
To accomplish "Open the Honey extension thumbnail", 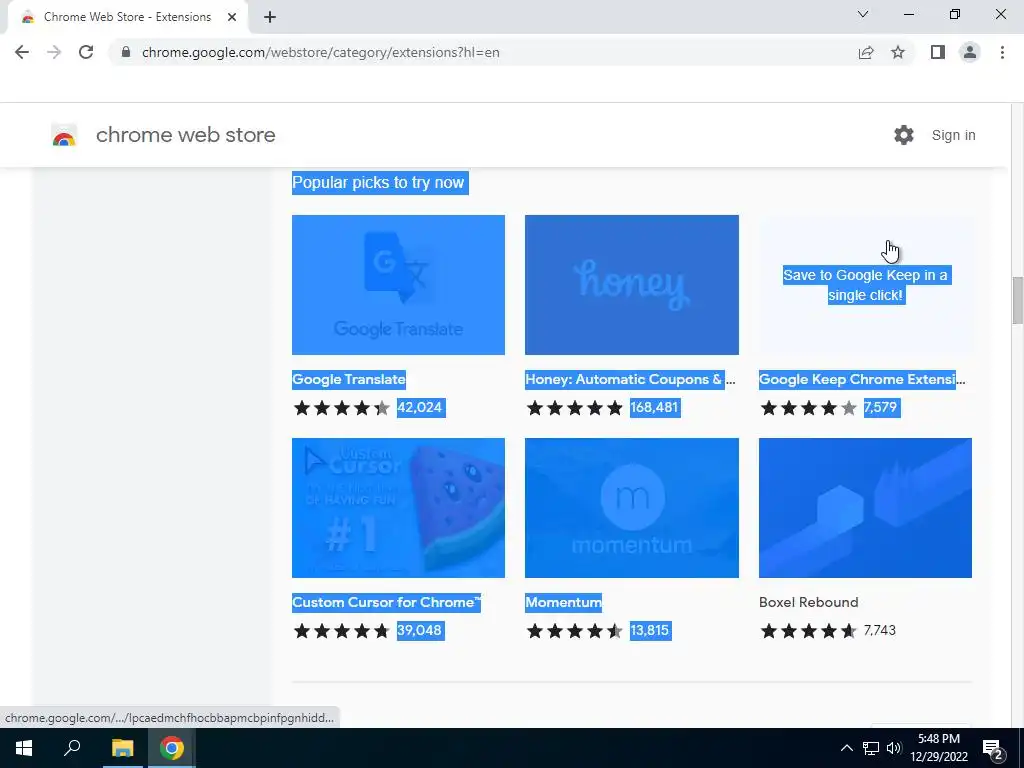I will (x=632, y=285).
